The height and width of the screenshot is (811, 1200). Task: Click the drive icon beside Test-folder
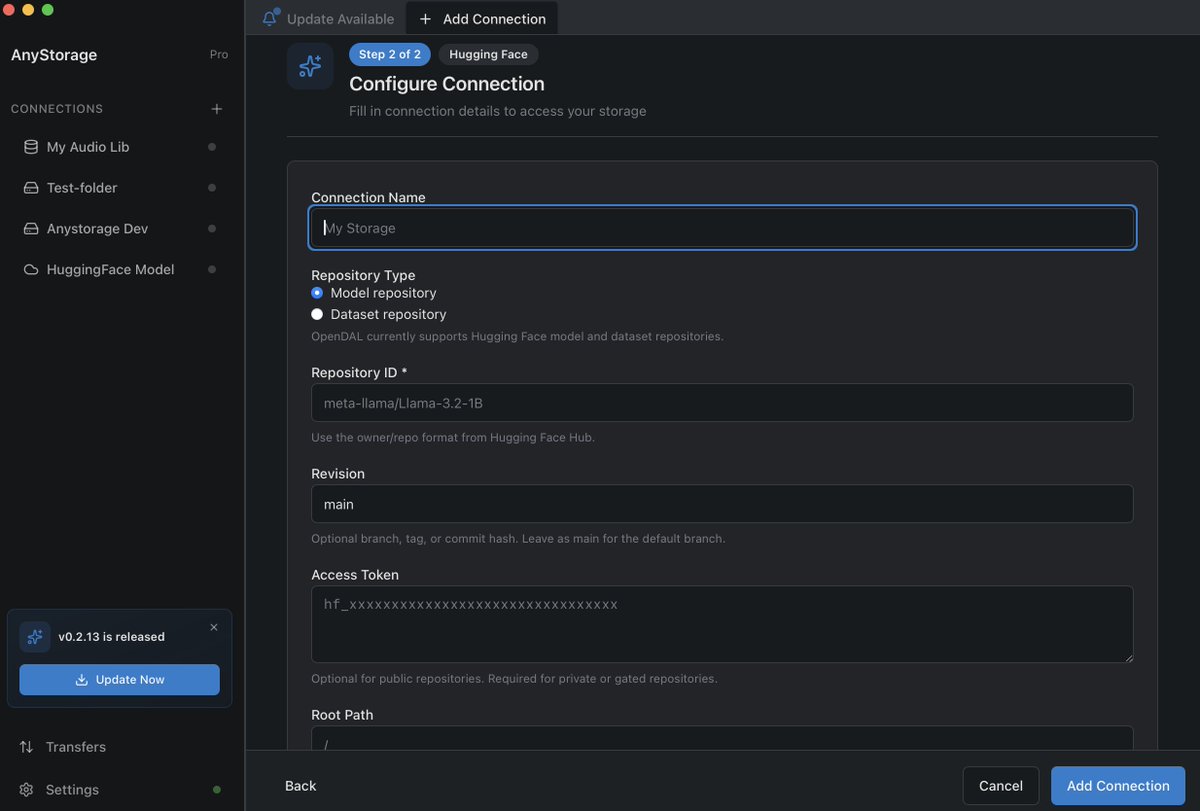[31, 188]
